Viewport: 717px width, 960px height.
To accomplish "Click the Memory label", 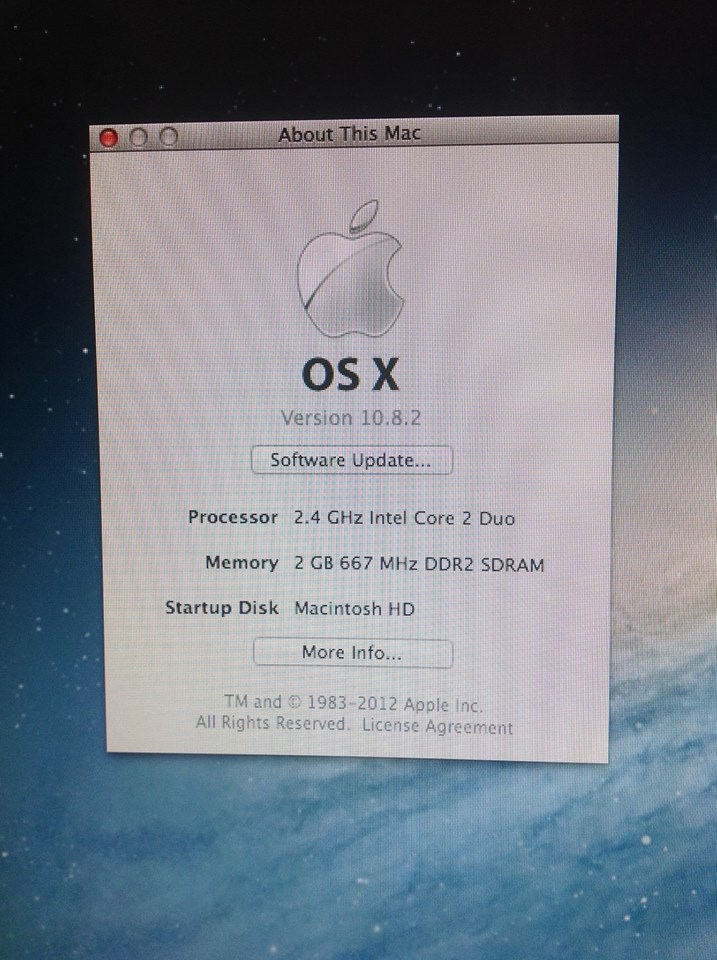I will [x=242, y=563].
